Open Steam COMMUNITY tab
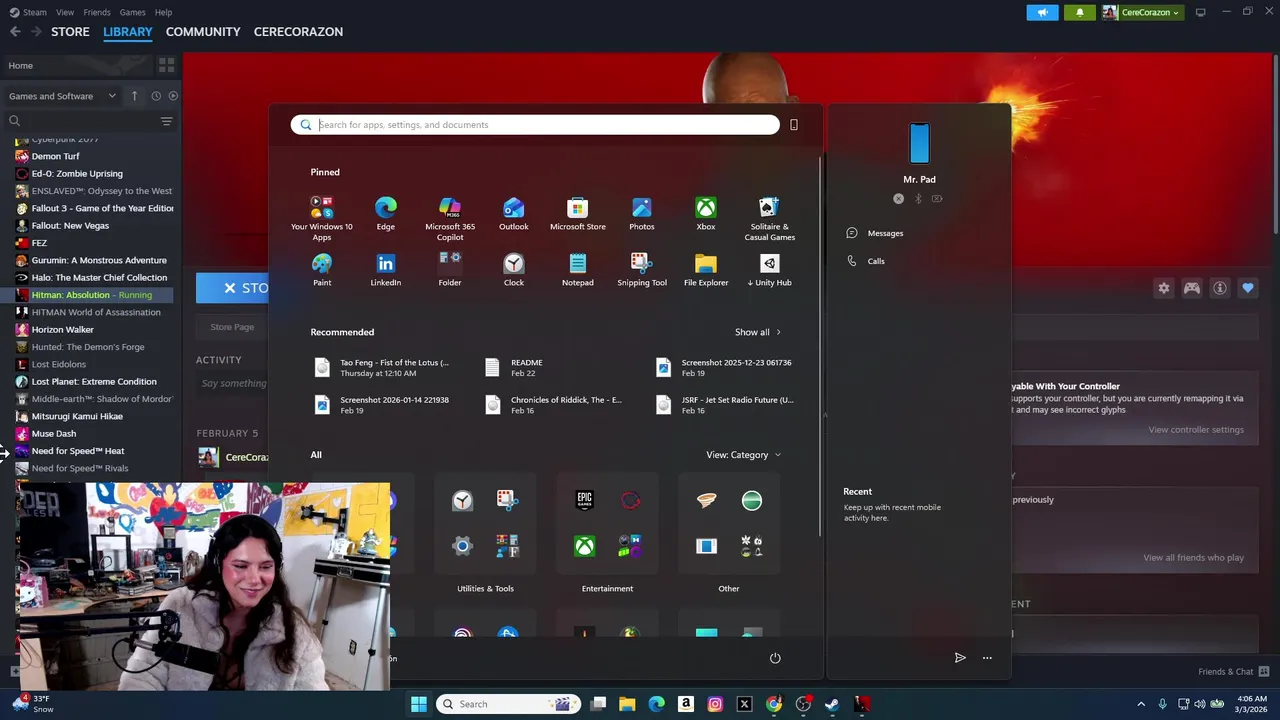Image resolution: width=1280 pixels, height=720 pixels. pos(203,32)
